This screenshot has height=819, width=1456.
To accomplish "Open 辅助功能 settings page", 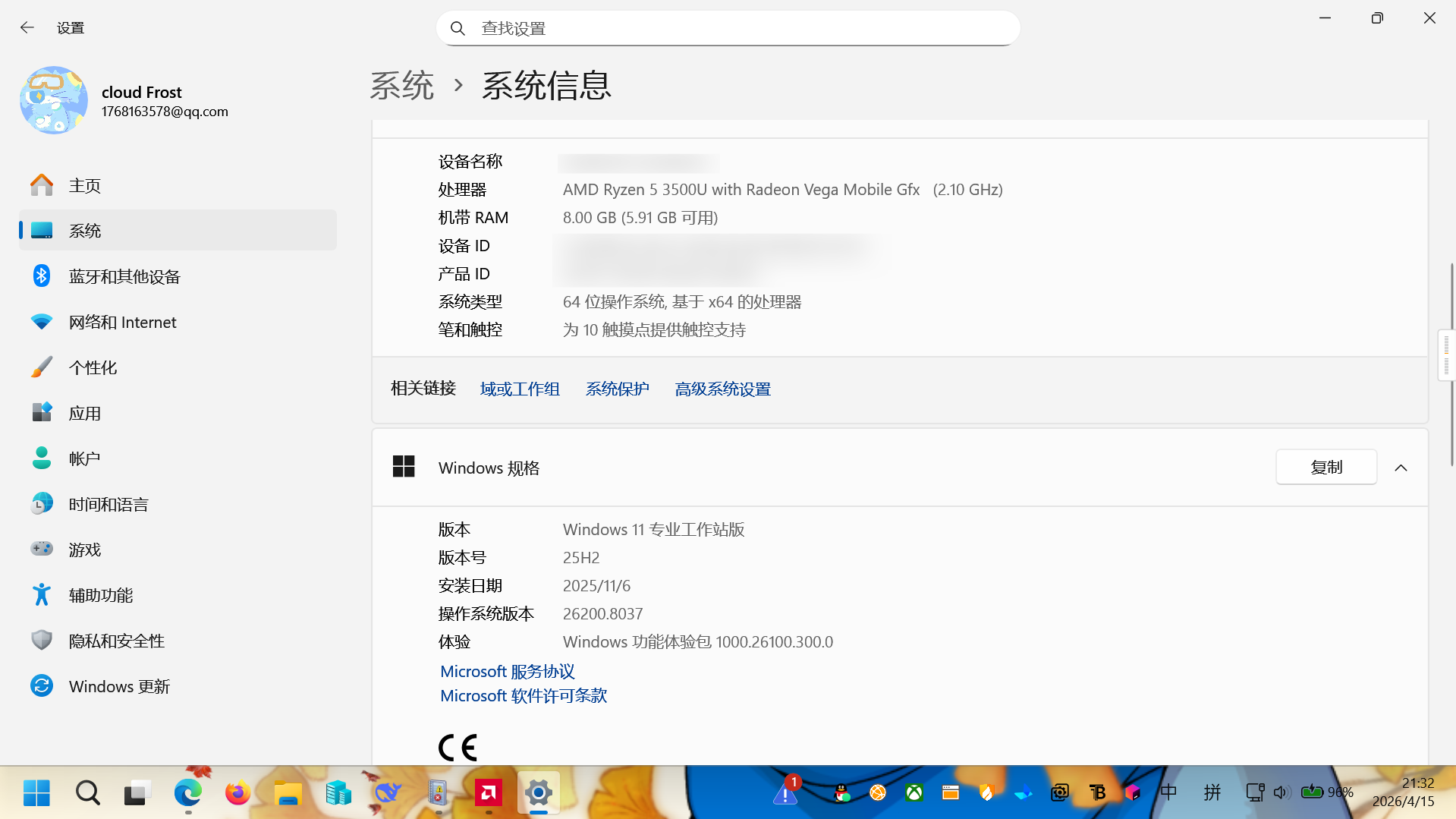I will click(178, 595).
